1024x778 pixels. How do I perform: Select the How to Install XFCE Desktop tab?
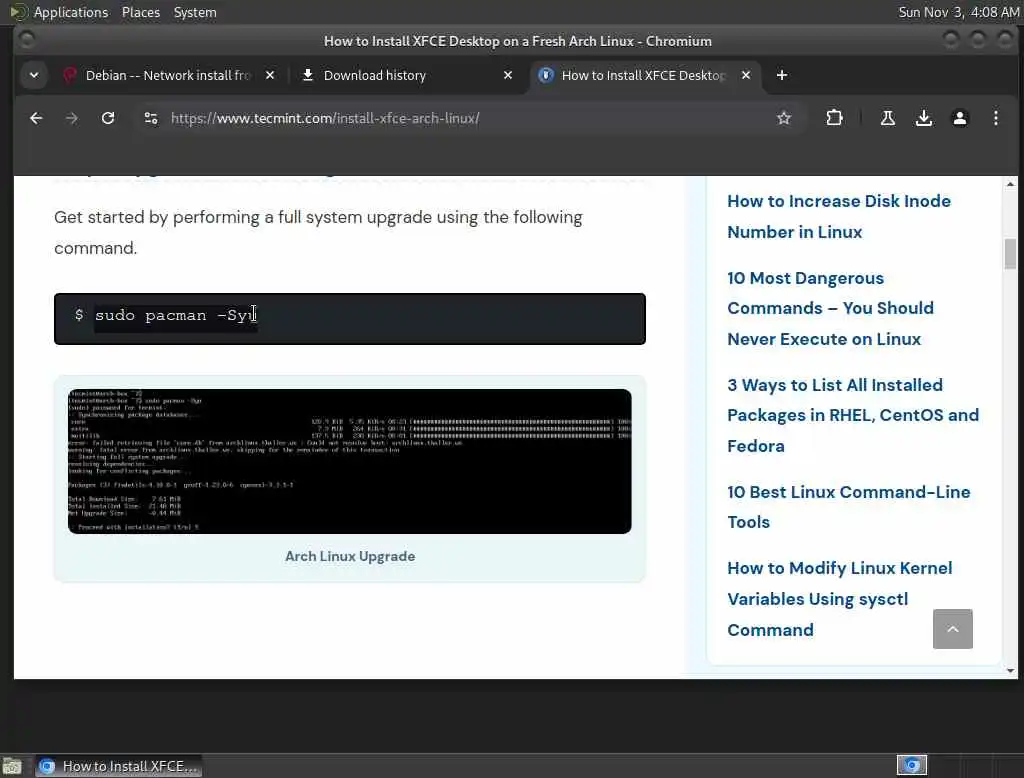tap(645, 75)
